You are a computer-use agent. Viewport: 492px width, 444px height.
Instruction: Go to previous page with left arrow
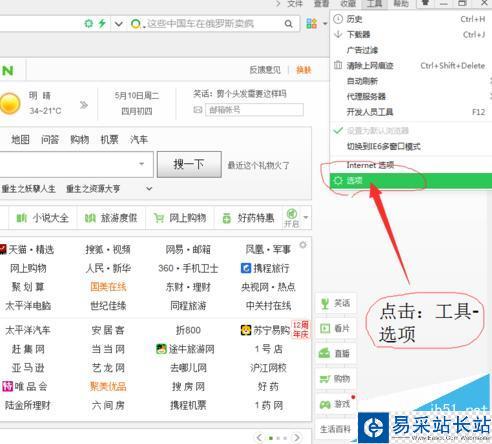point(260,437)
